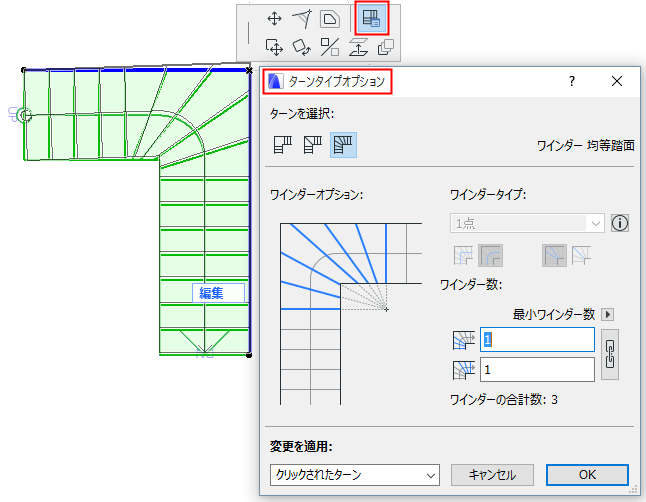
Task: Click the winders-before-turn icon
Action: click(x=464, y=340)
